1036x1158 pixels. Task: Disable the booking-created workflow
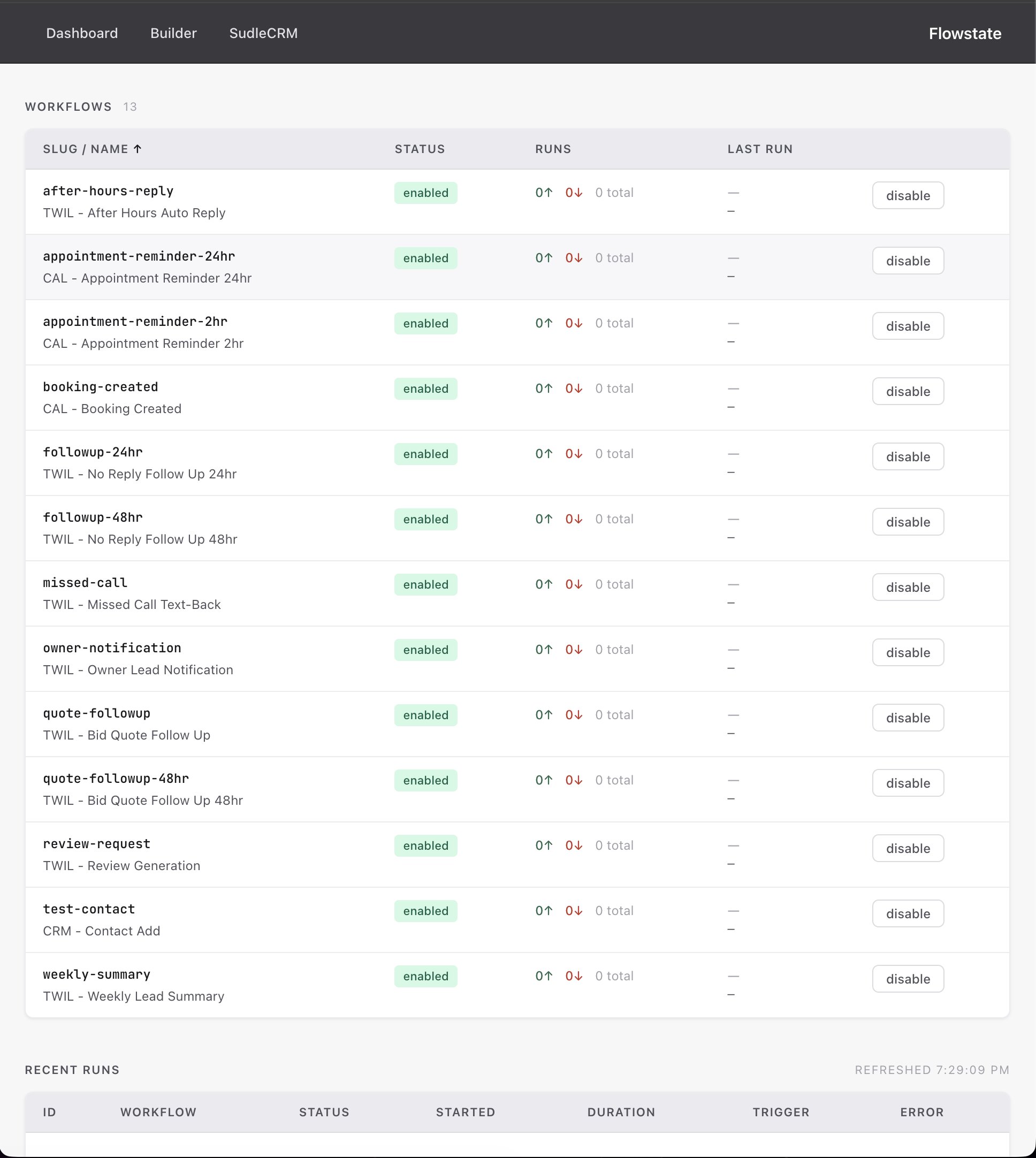[908, 392]
